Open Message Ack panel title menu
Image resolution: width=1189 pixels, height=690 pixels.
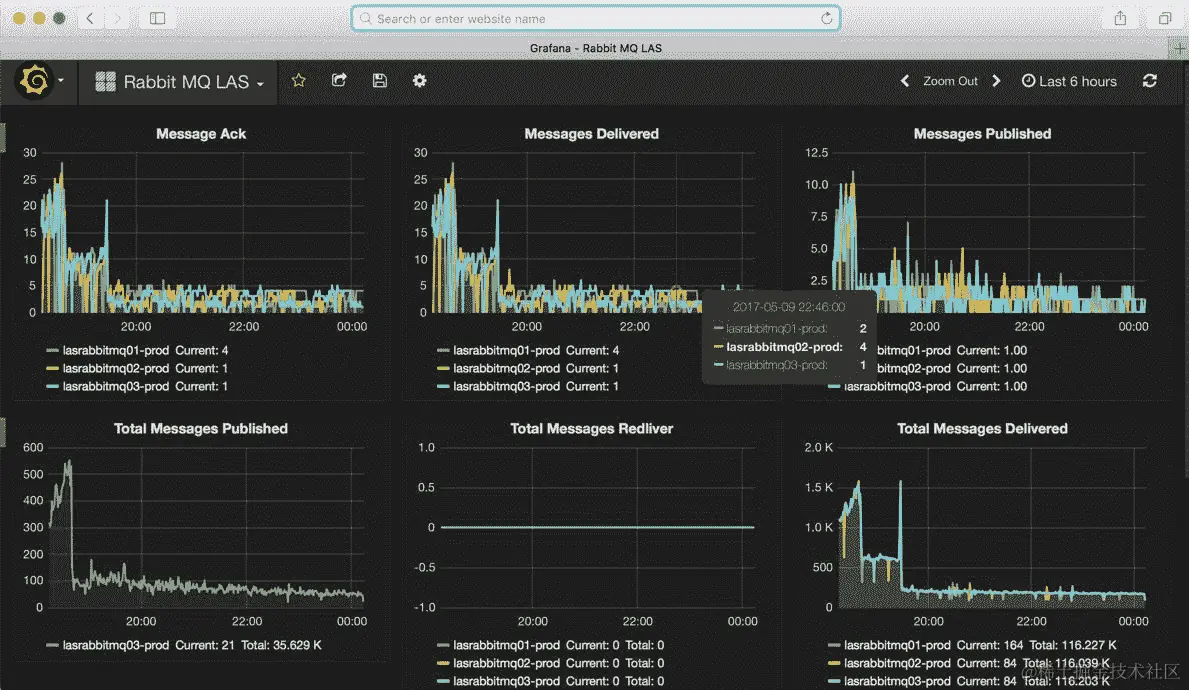[x=201, y=133]
